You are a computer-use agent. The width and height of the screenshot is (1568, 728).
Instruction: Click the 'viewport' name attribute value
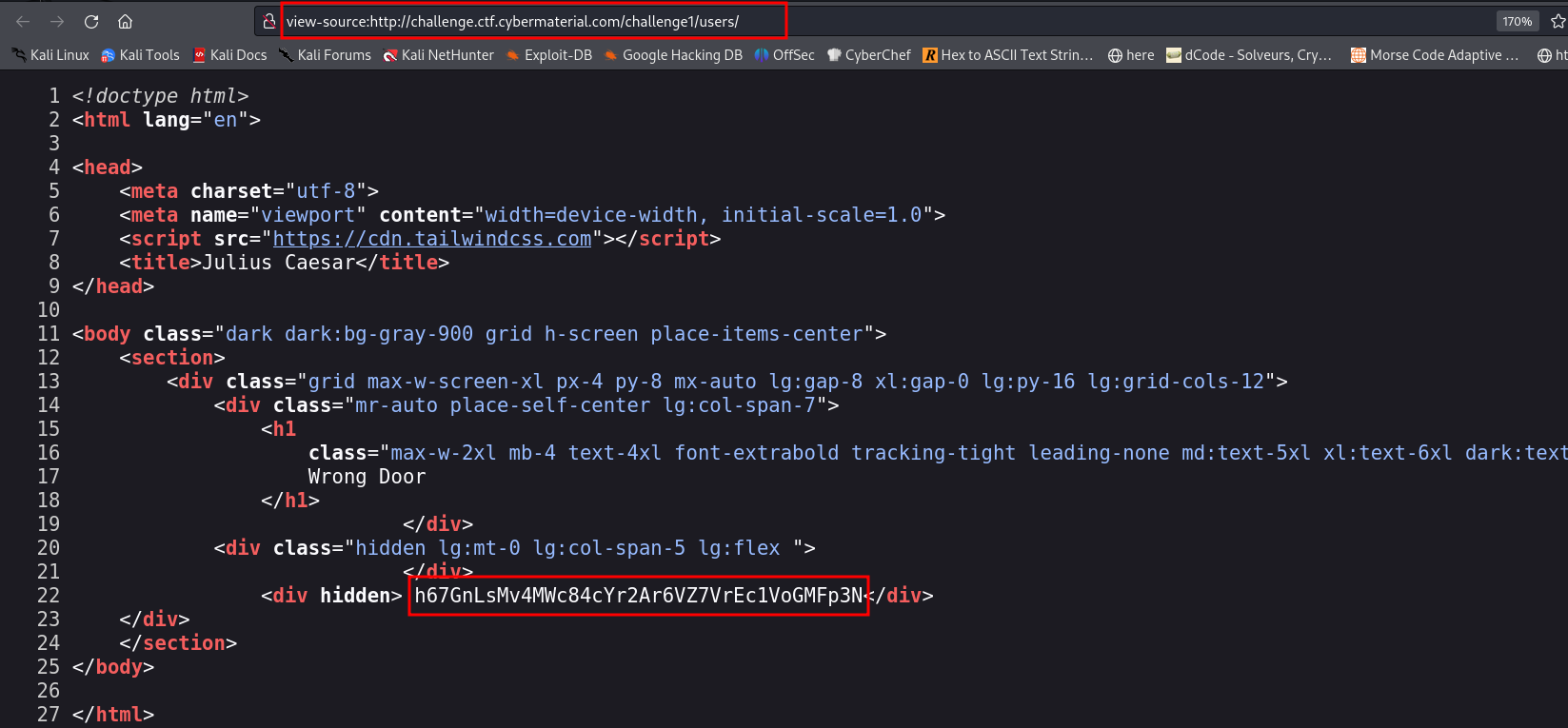coord(308,215)
